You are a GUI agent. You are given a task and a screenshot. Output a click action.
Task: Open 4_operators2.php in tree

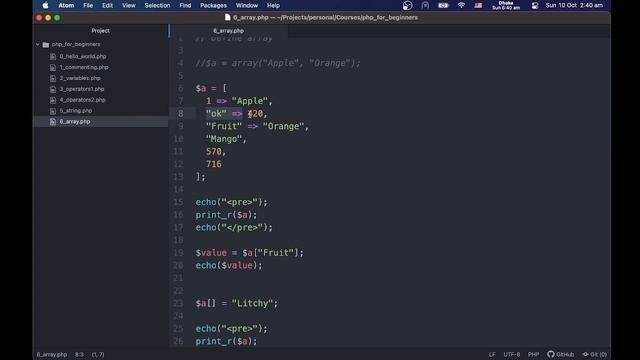pyautogui.click(x=82, y=100)
